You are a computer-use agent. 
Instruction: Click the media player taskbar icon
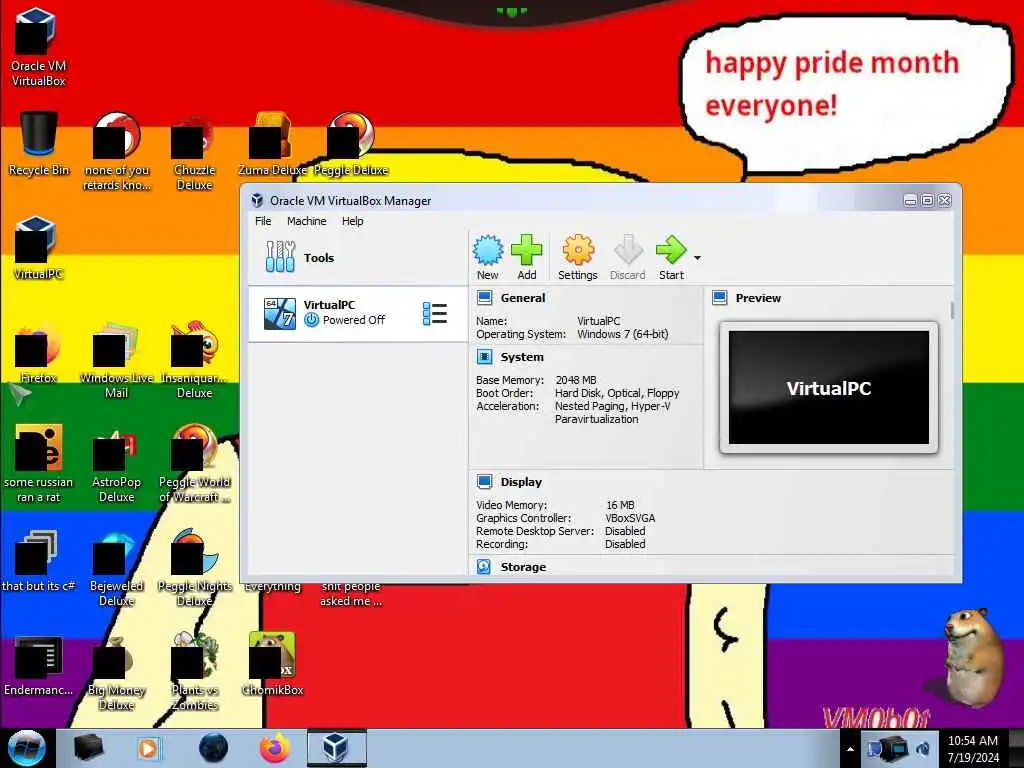point(148,748)
